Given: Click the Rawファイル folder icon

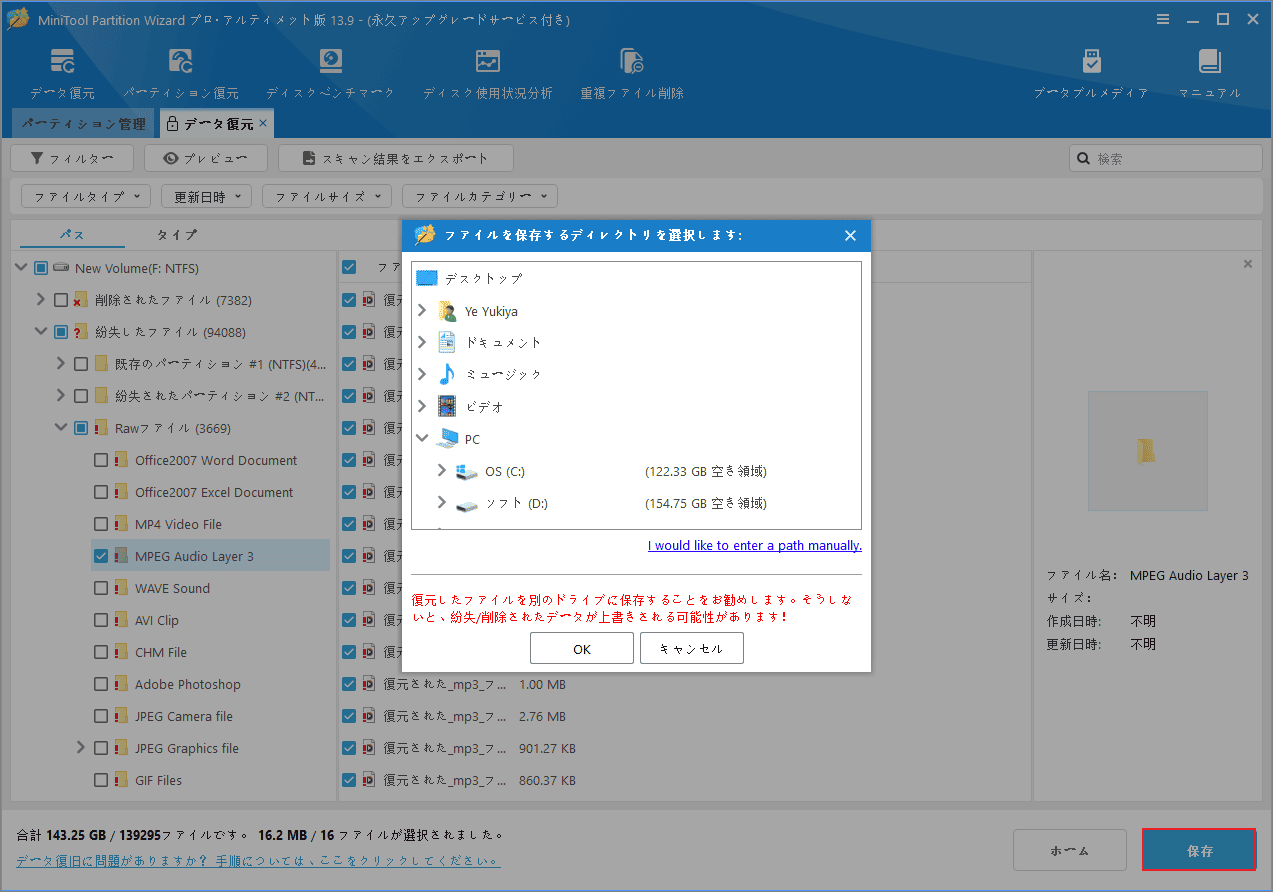Looking at the screenshot, I should (x=101, y=428).
